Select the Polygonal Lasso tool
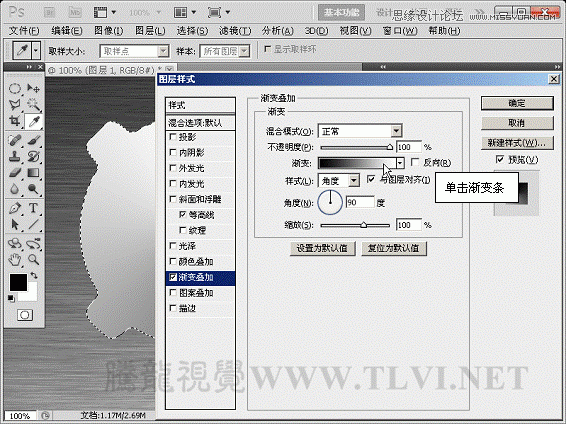Image resolution: width=566 pixels, height=424 pixels. point(15,105)
